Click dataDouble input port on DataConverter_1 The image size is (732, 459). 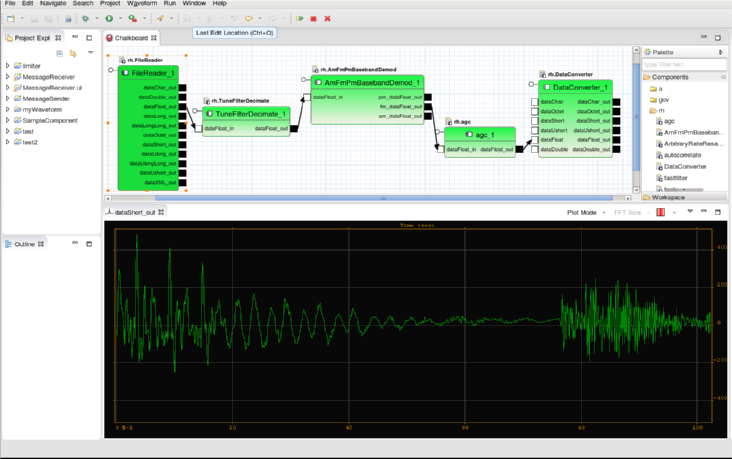(535, 150)
